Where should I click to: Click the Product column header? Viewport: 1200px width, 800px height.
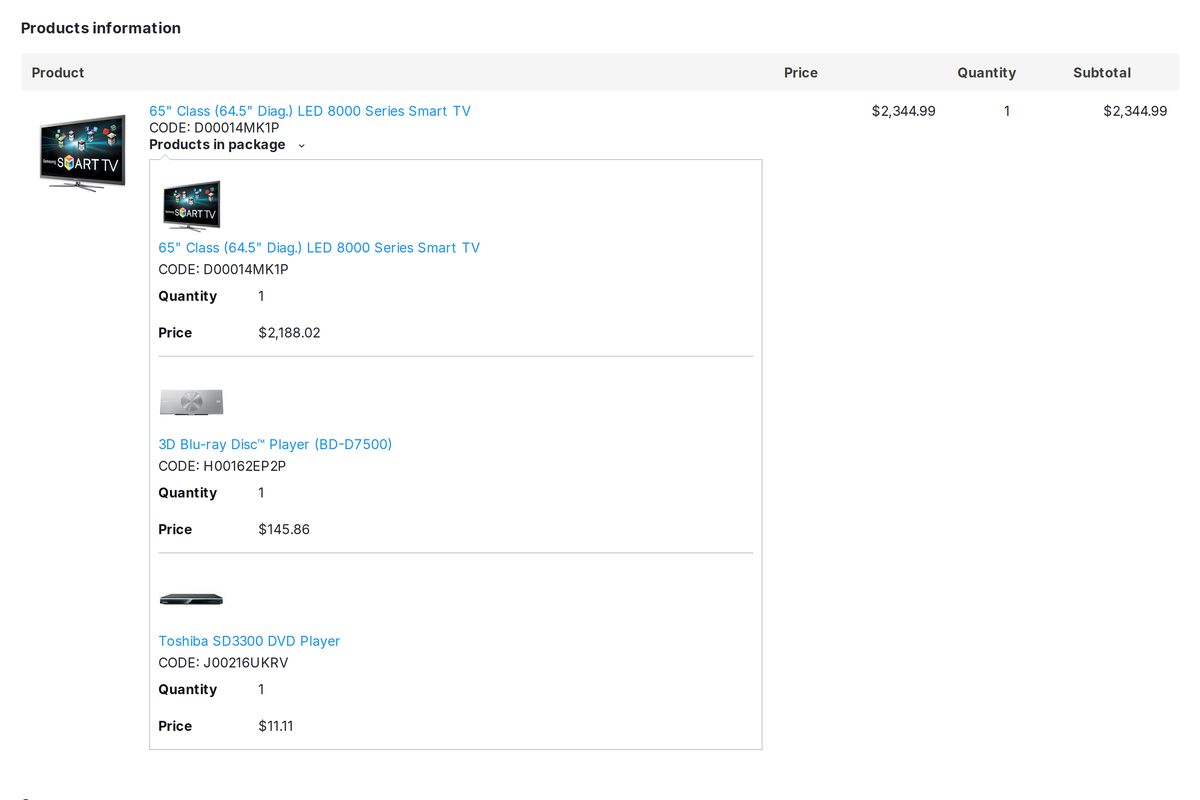[x=58, y=73]
